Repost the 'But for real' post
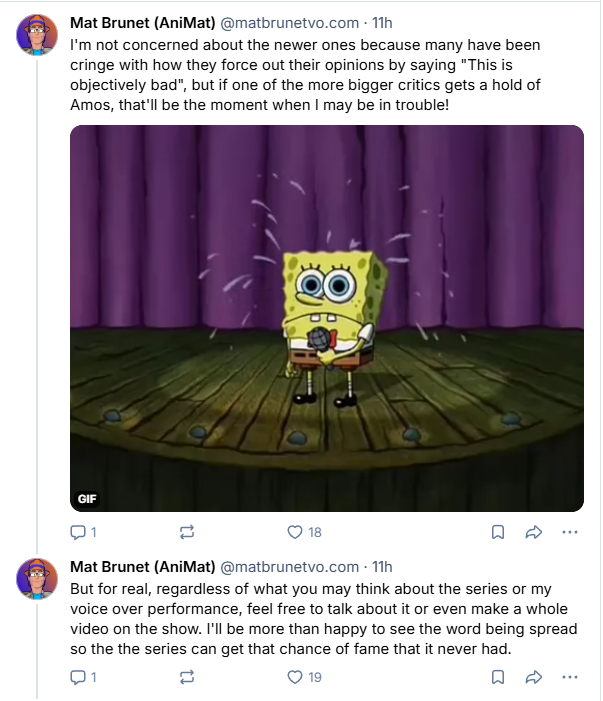Image resolution: width=603 pixels, height=701 pixels. [x=187, y=677]
